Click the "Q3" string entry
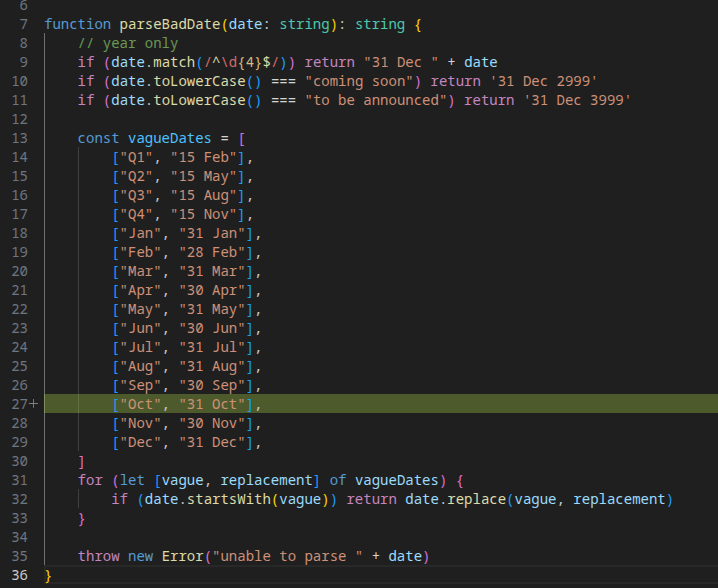 136,196
